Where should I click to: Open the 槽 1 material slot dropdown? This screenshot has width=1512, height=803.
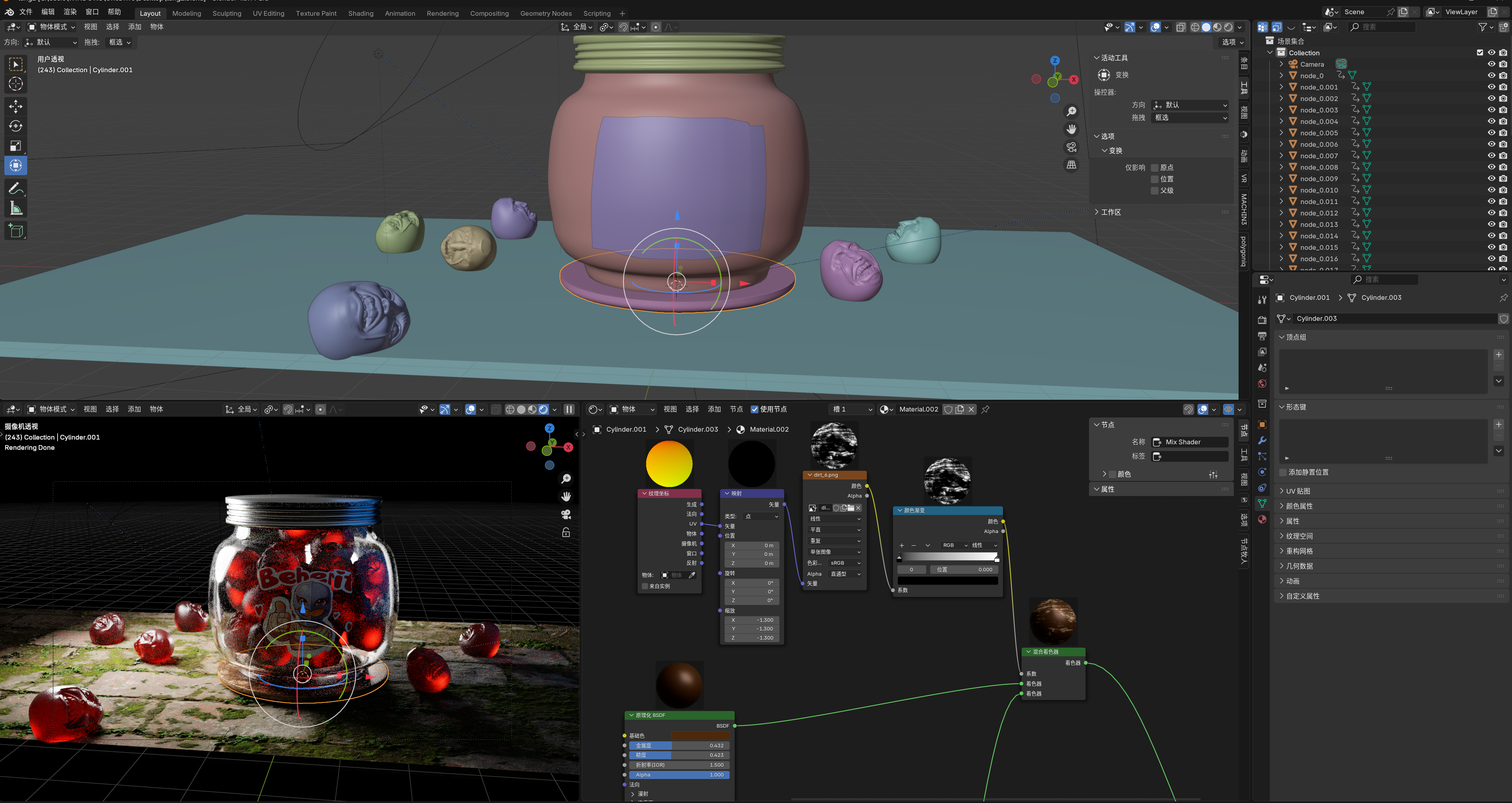851,409
